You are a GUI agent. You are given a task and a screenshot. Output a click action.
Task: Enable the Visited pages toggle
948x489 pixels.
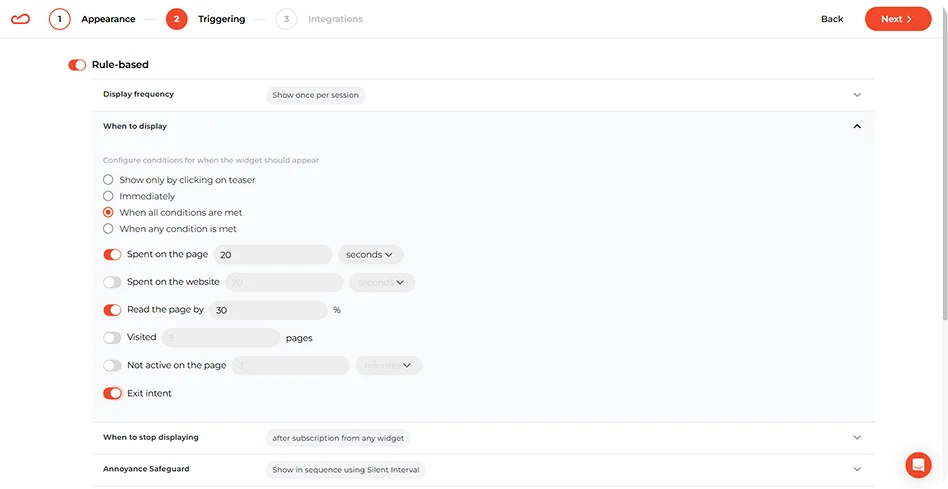coord(112,338)
